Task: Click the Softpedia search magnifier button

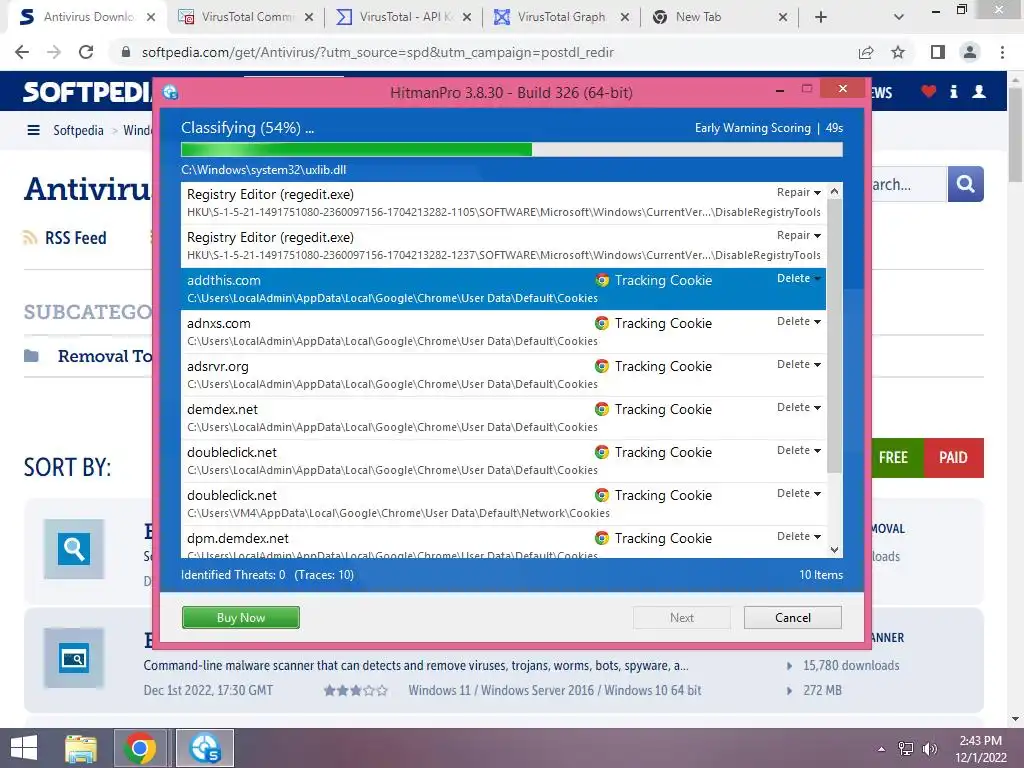Action: [x=965, y=184]
